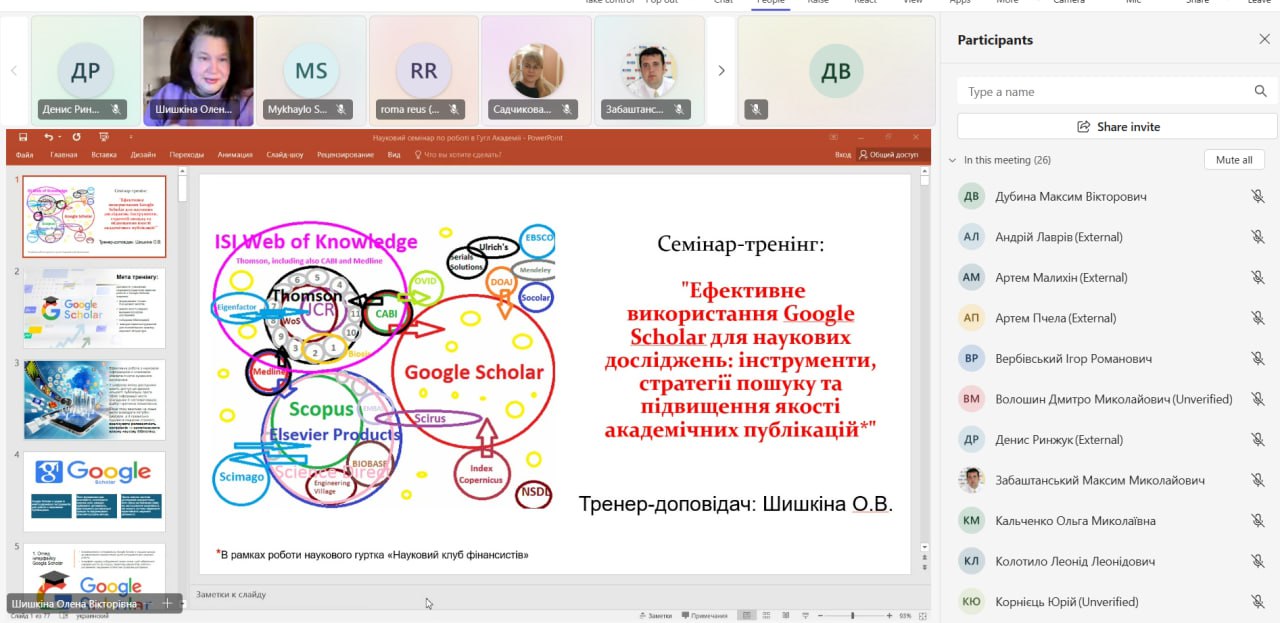Switch to Slide Sorter view in status bar
This screenshot has height=623, width=1280.
(x=767, y=614)
